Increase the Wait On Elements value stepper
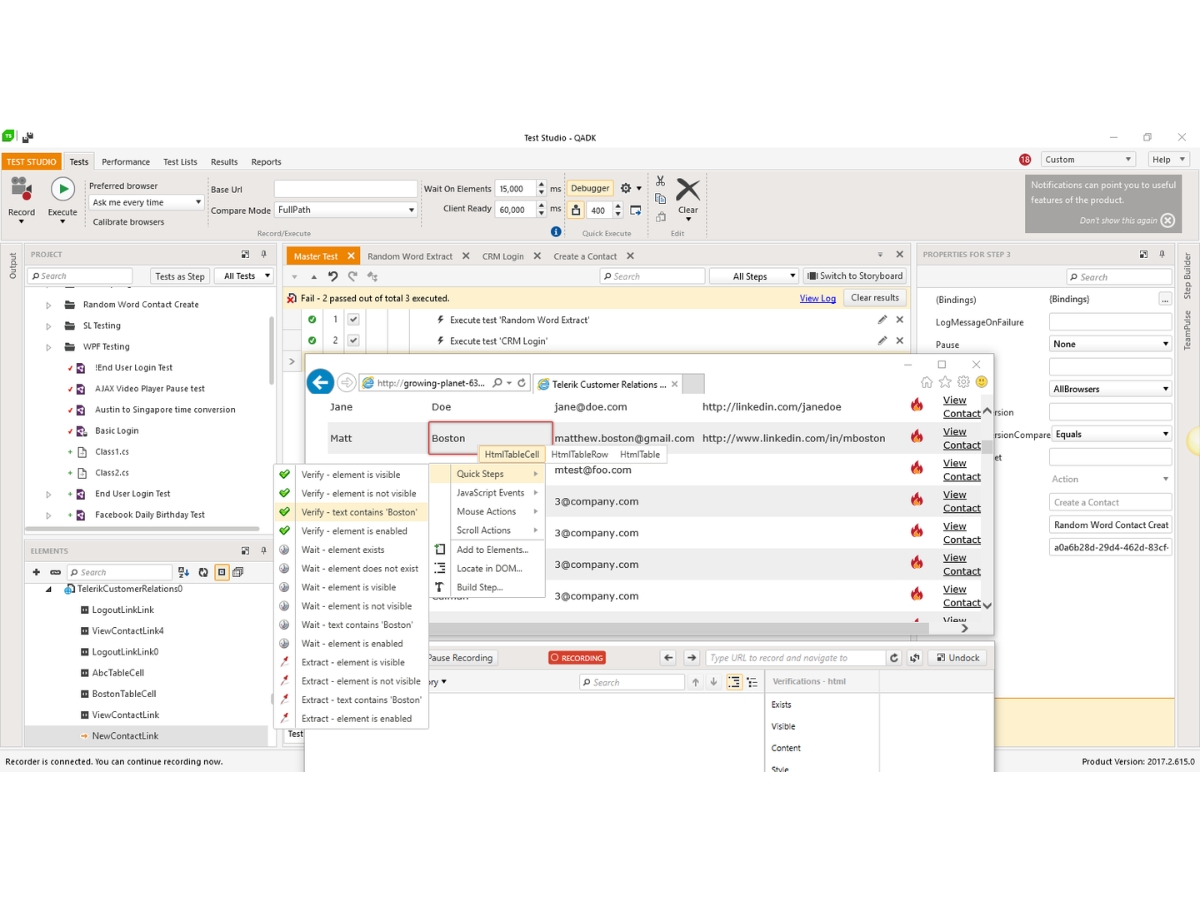1200x900 pixels. 542,185
